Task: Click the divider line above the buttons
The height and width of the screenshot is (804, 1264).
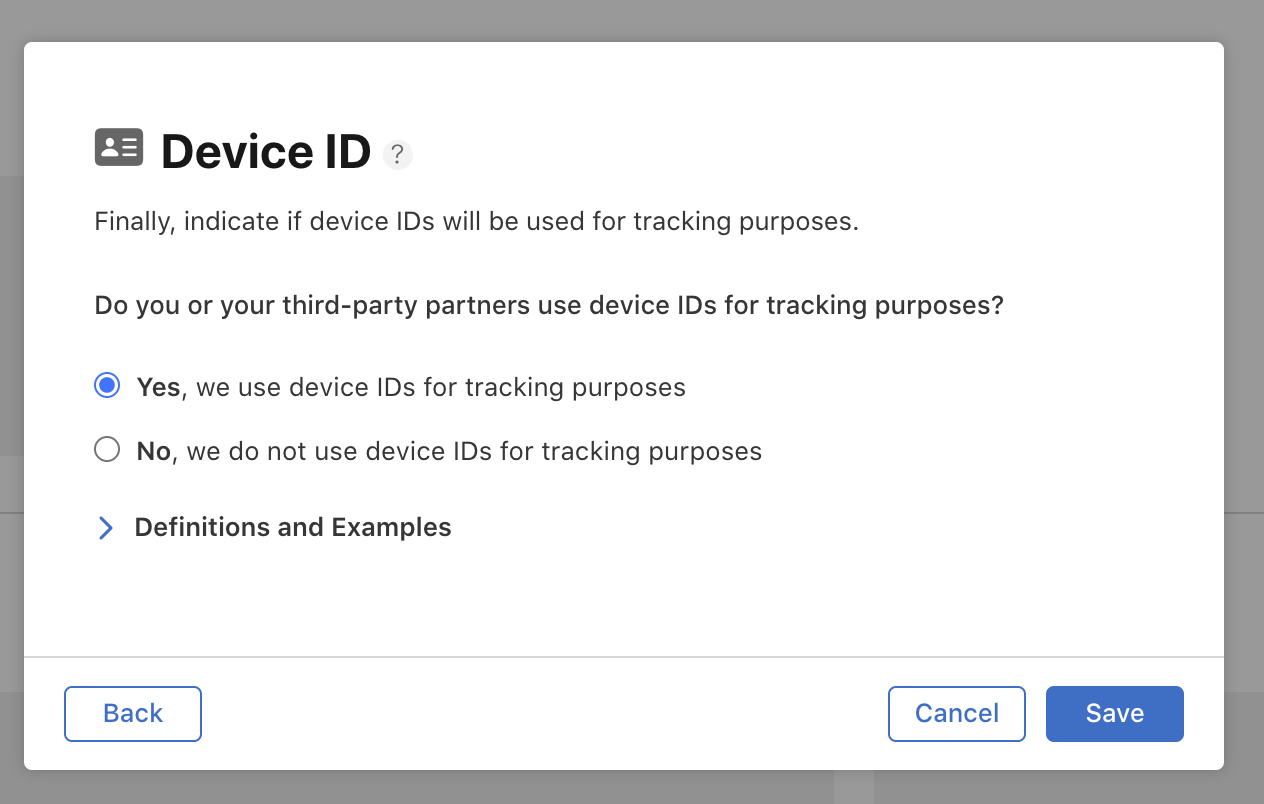Action: [x=624, y=657]
